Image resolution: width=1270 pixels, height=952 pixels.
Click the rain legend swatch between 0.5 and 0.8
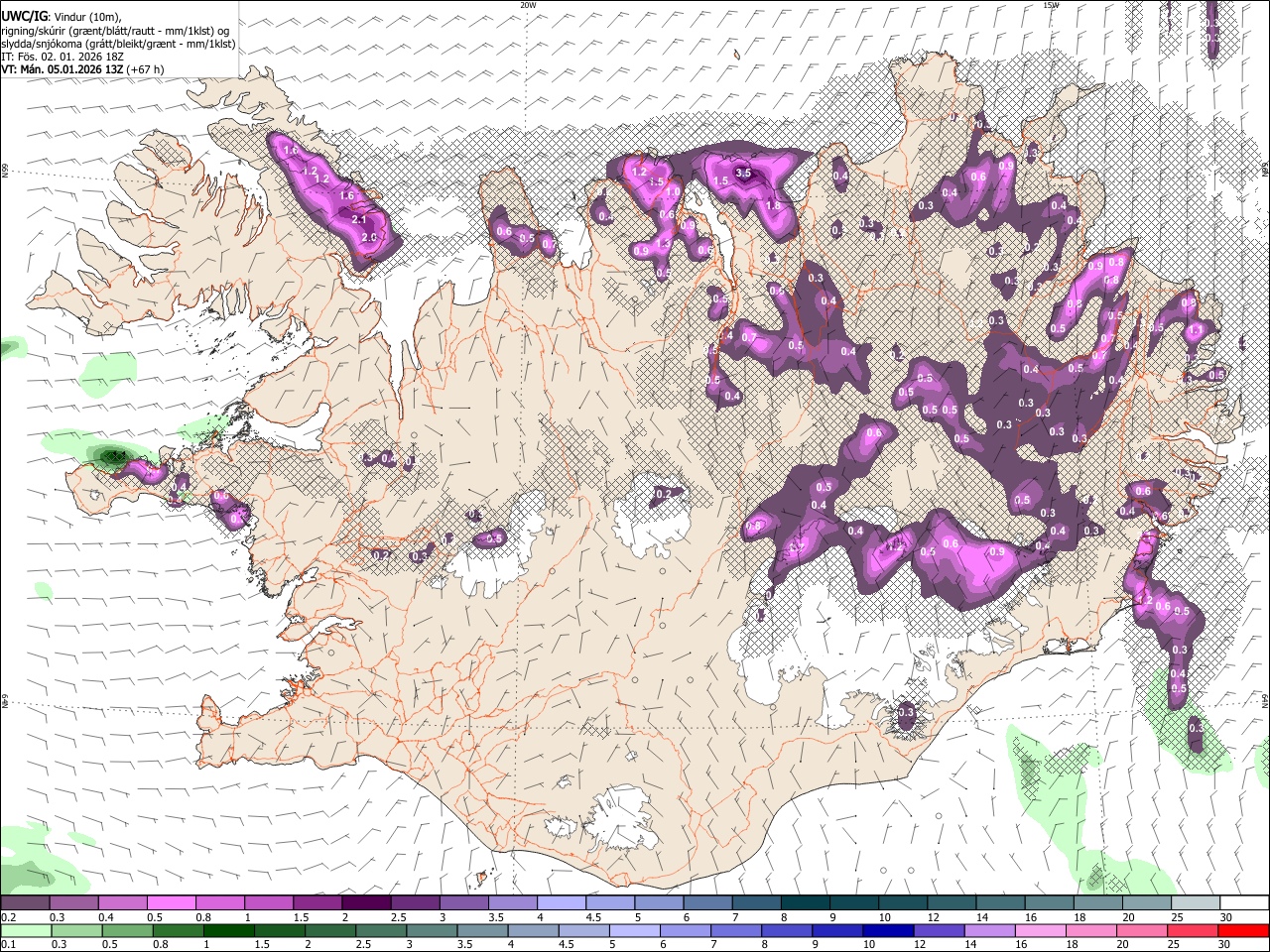click(126, 930)
